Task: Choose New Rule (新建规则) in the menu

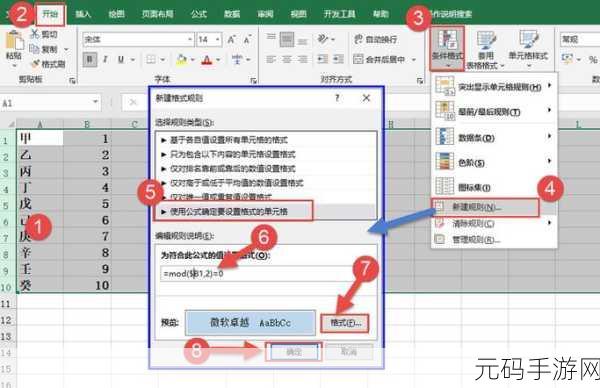Action: pyautogui.click(x=485, y=207)
